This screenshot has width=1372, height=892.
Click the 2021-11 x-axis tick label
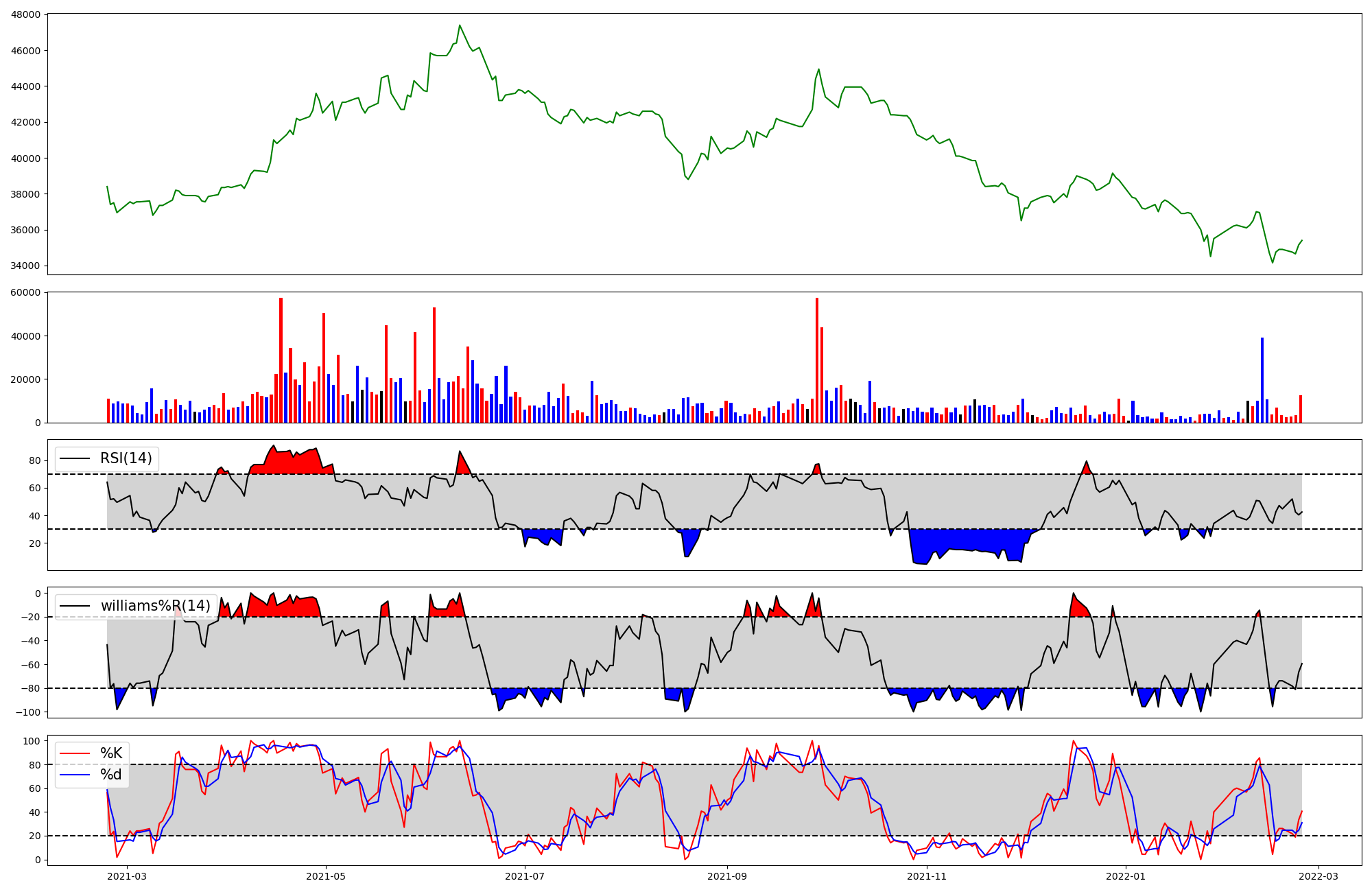click(926, 876)
